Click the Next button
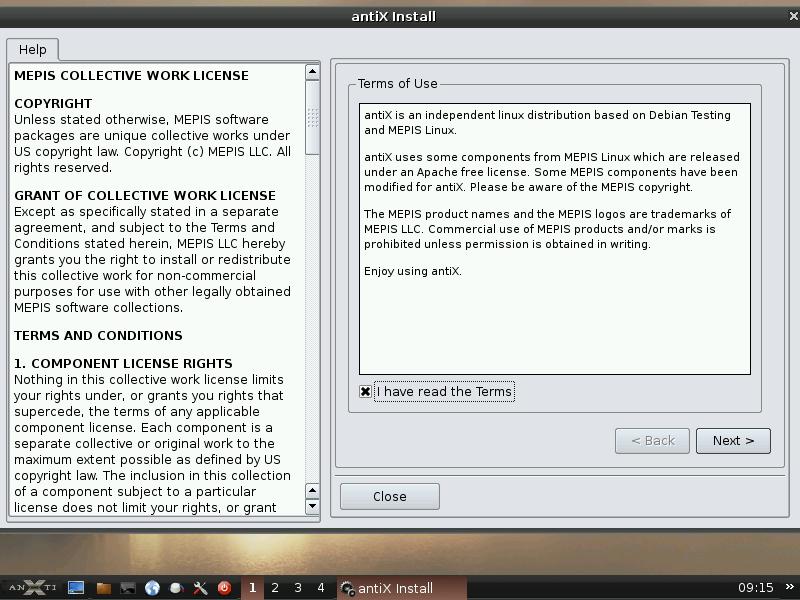 click(733, 441)
